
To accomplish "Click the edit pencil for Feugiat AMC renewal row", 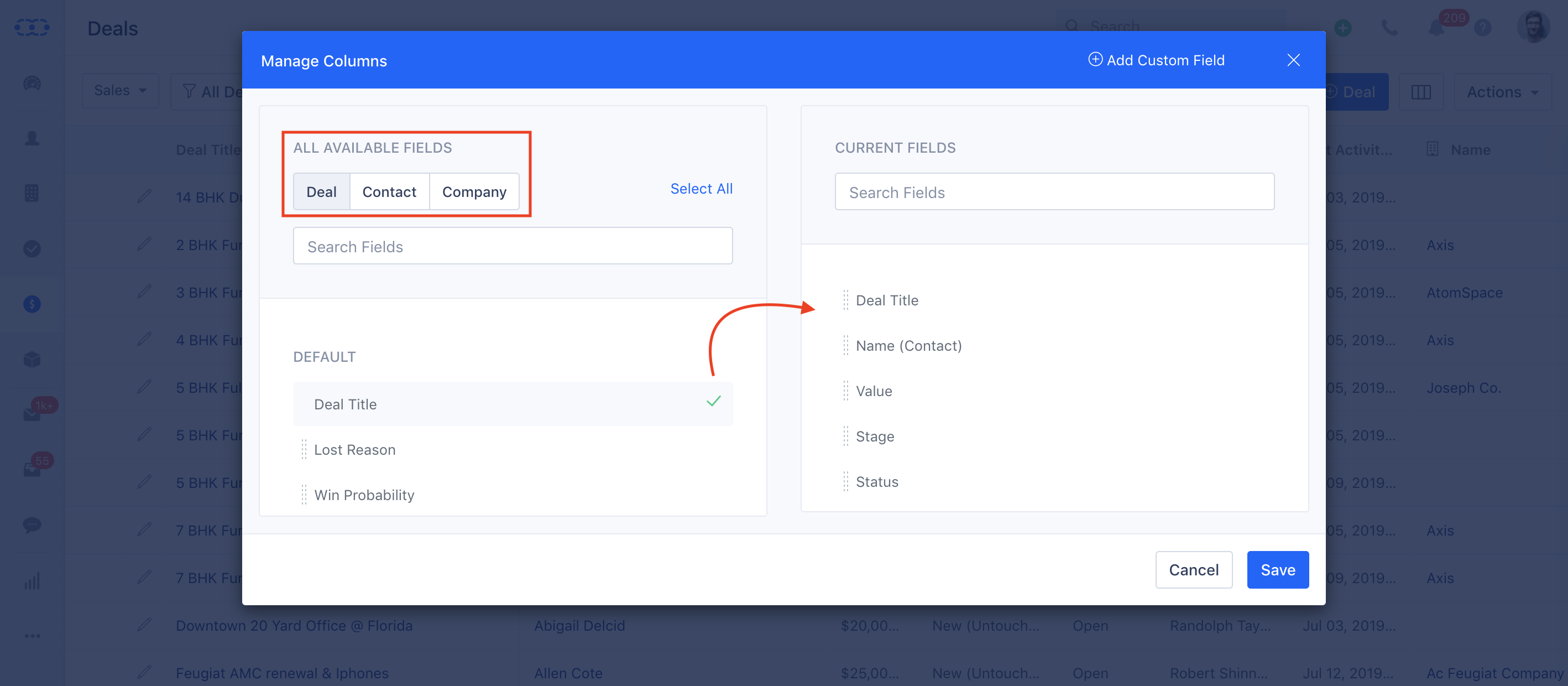I will 144,672.
